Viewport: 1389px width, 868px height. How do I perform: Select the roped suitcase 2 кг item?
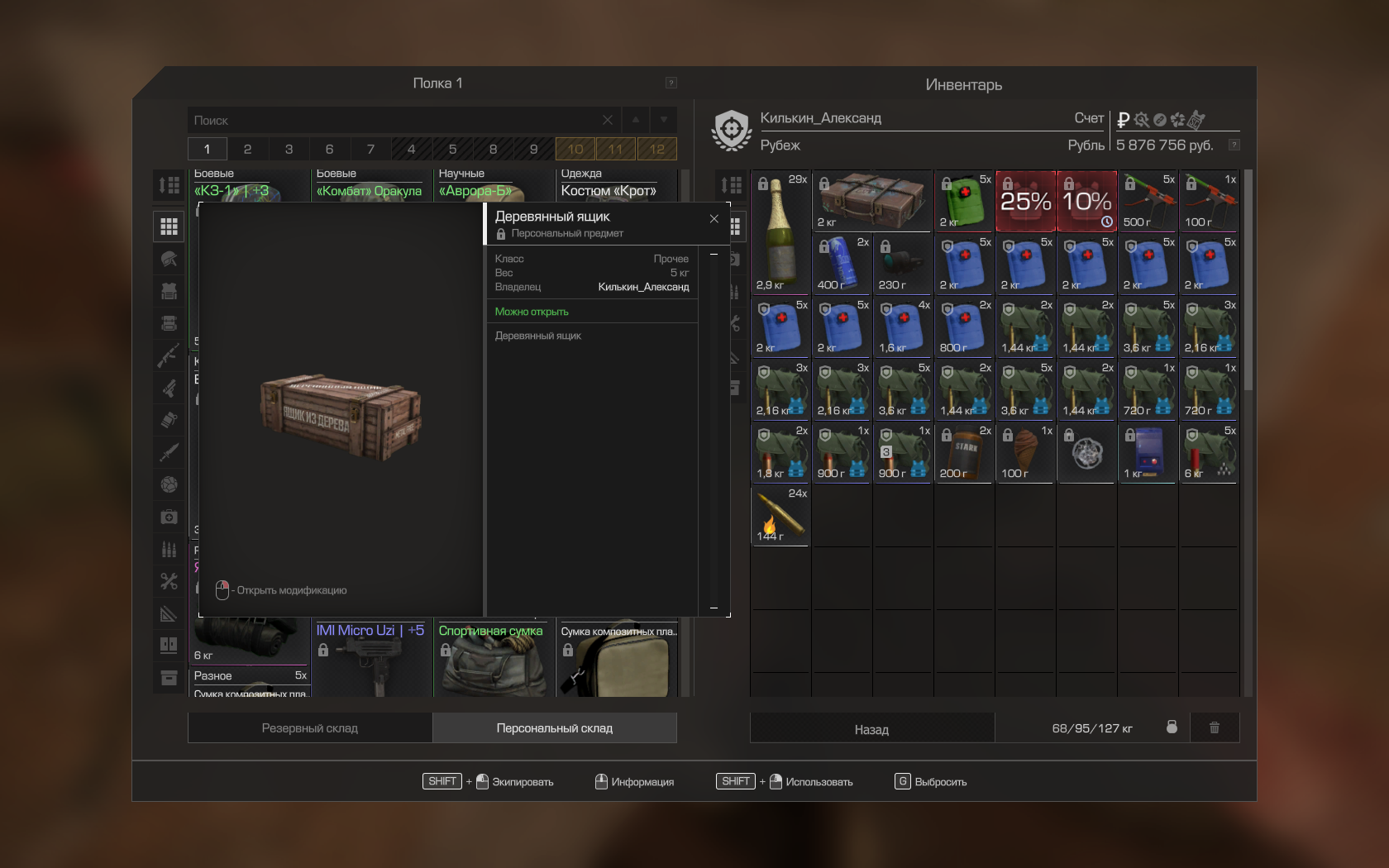pos(871,201)
